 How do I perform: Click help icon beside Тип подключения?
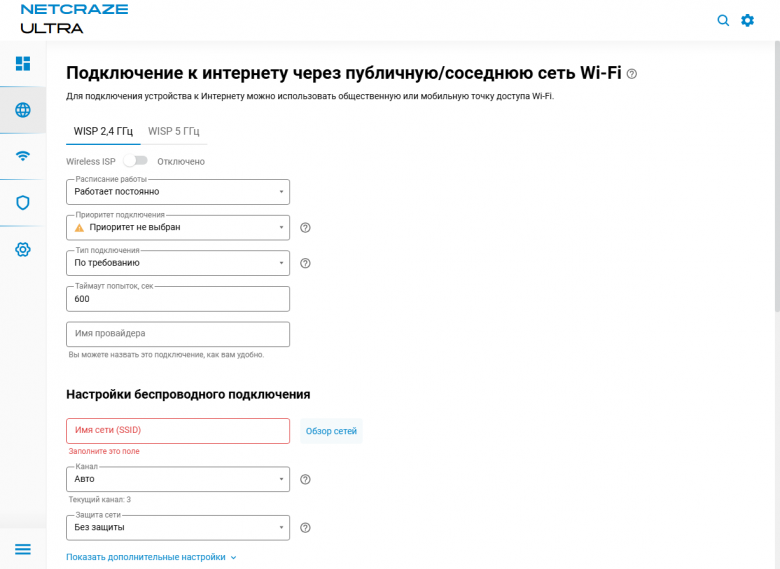click(x=305, y=263)
